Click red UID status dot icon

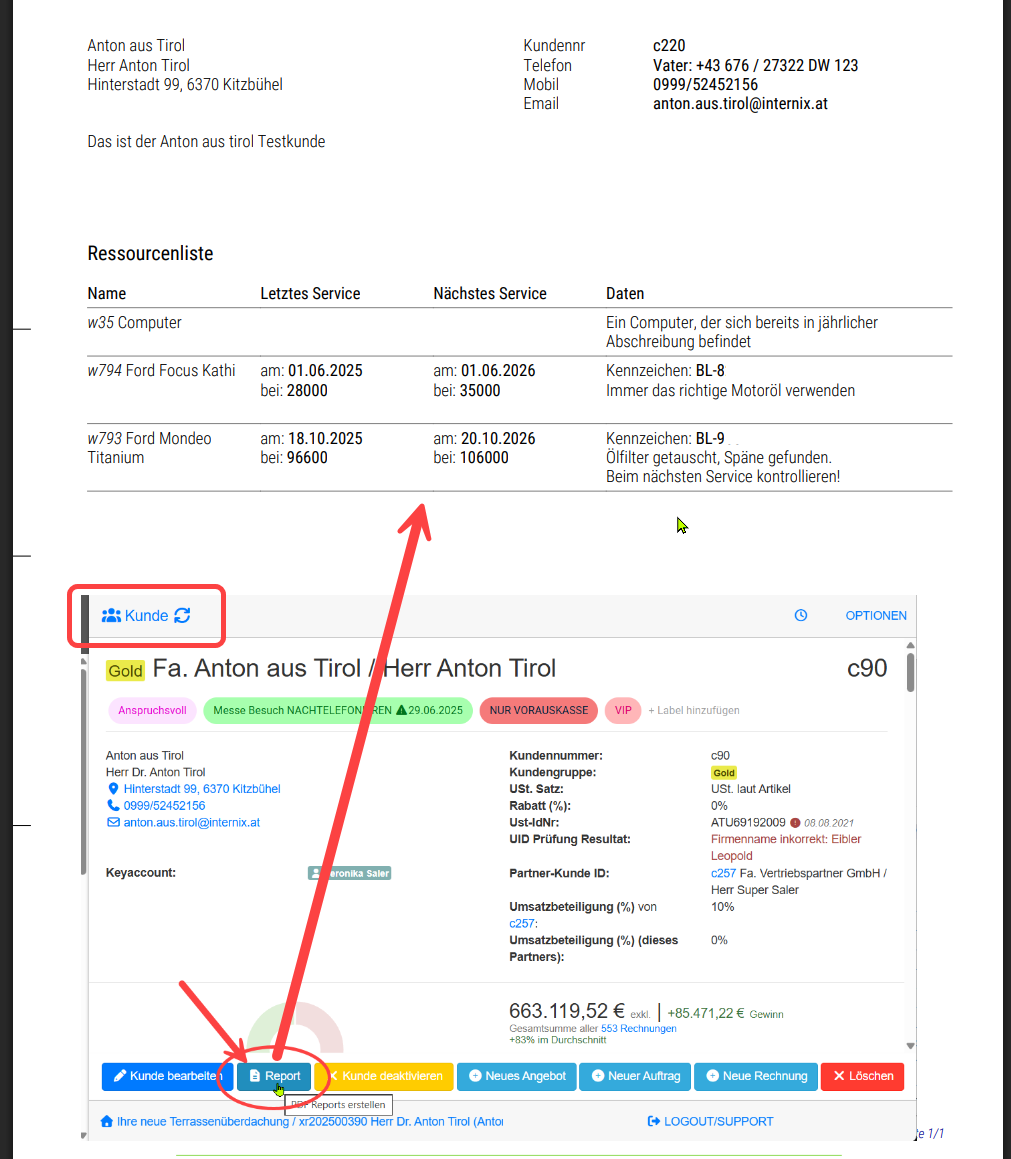(795, 823)
